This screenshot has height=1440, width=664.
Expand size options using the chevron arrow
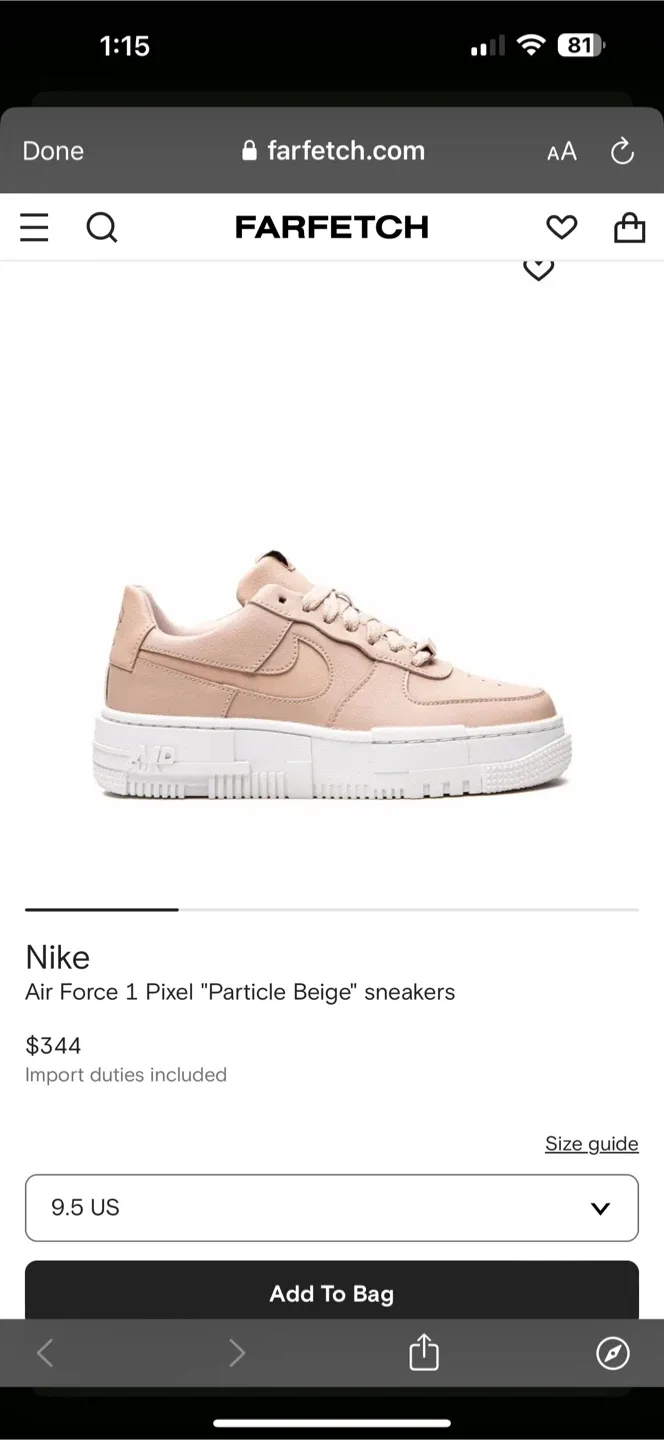[x=600, y=1208]
